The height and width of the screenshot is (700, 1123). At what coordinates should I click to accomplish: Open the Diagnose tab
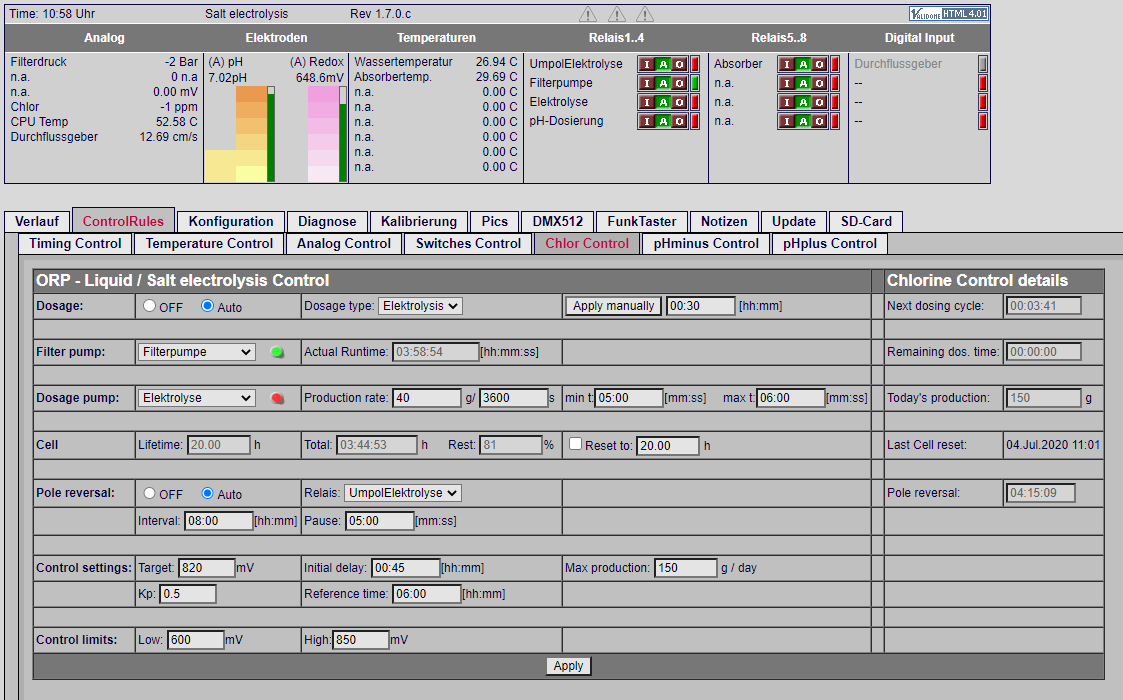(x=327, y=221)
